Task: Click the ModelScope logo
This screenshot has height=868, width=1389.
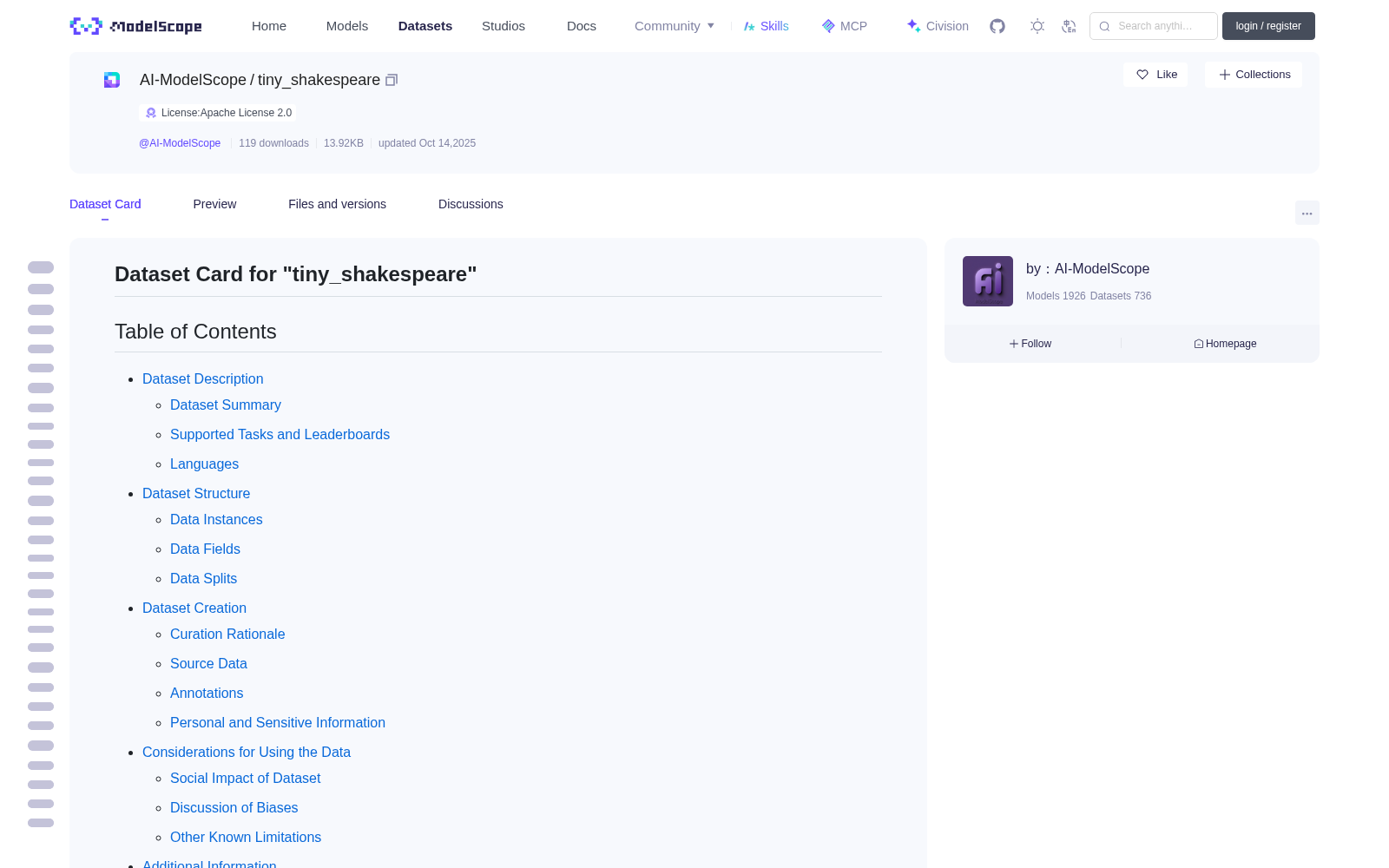Action: (136, 26)
